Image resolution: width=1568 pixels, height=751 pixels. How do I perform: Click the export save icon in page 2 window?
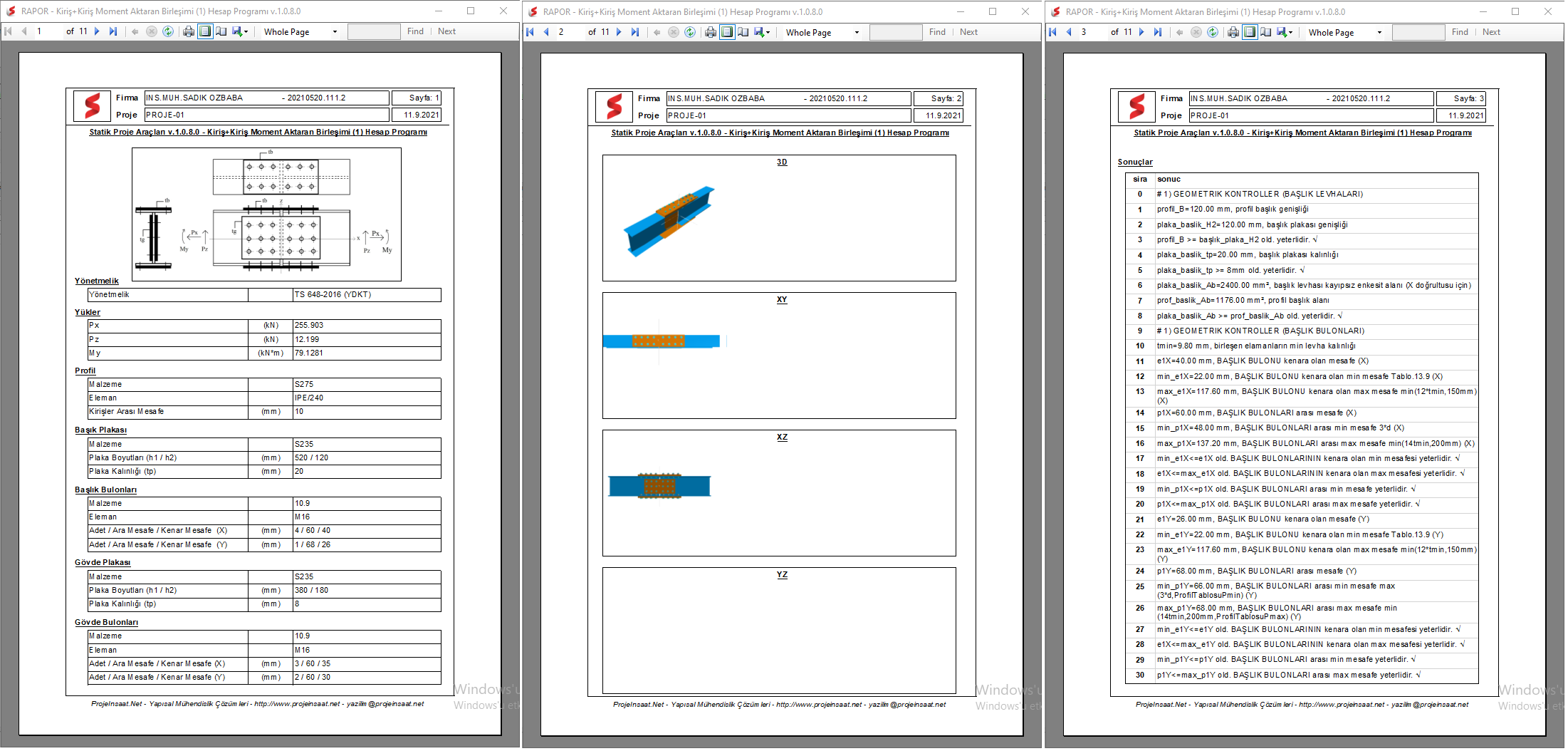click(759, 32)
